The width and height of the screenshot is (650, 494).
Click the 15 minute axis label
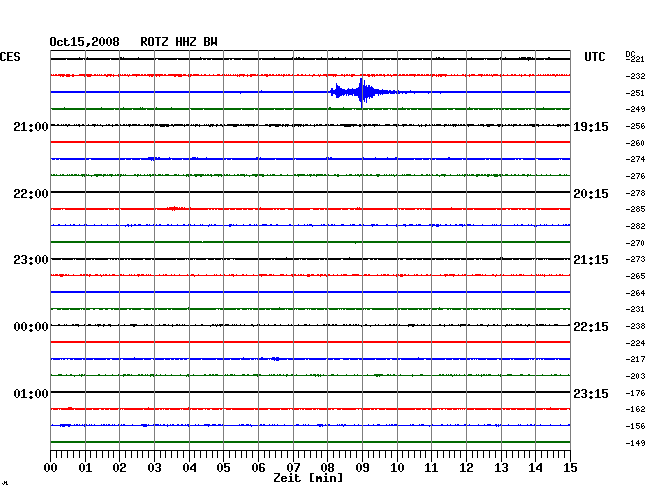click(570, 468)
